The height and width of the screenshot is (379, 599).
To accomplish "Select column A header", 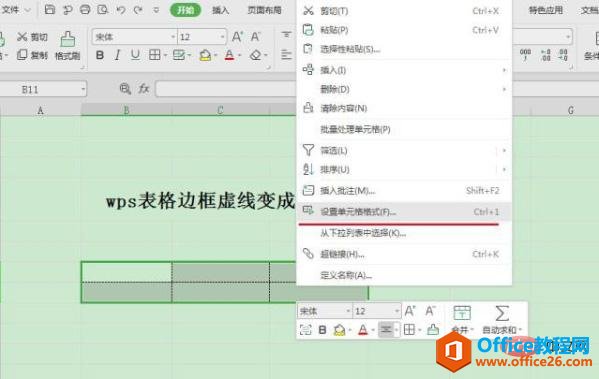I will pyautogui.click(x=40, y=110).
